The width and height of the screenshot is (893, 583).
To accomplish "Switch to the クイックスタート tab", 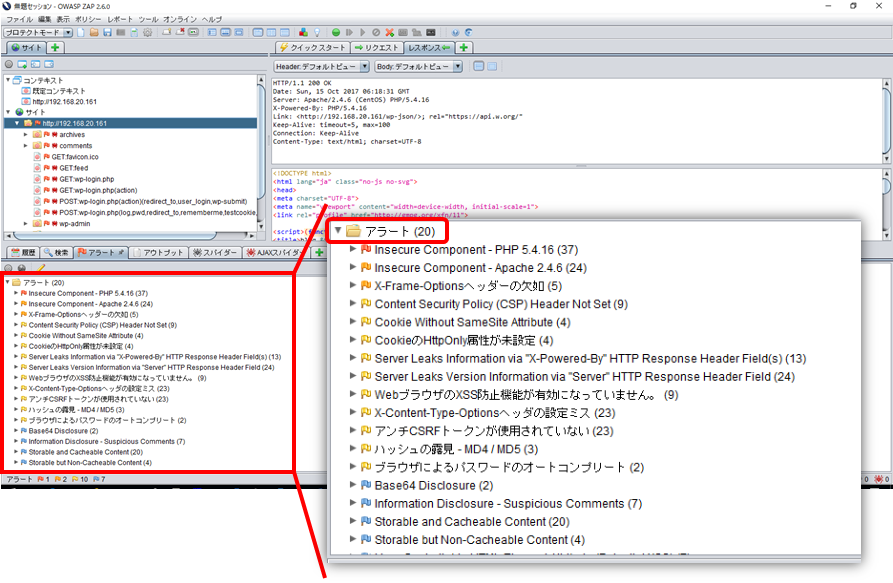I will click(313, 48).
